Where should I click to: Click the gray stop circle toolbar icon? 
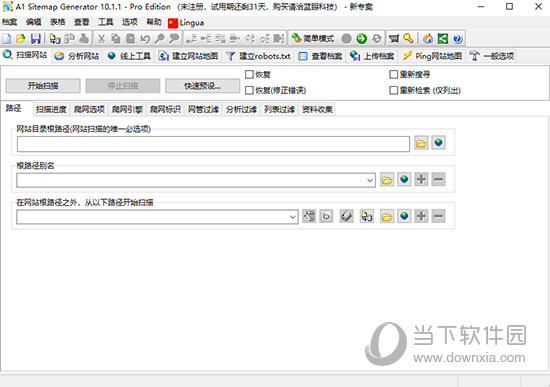coord(346,38)
